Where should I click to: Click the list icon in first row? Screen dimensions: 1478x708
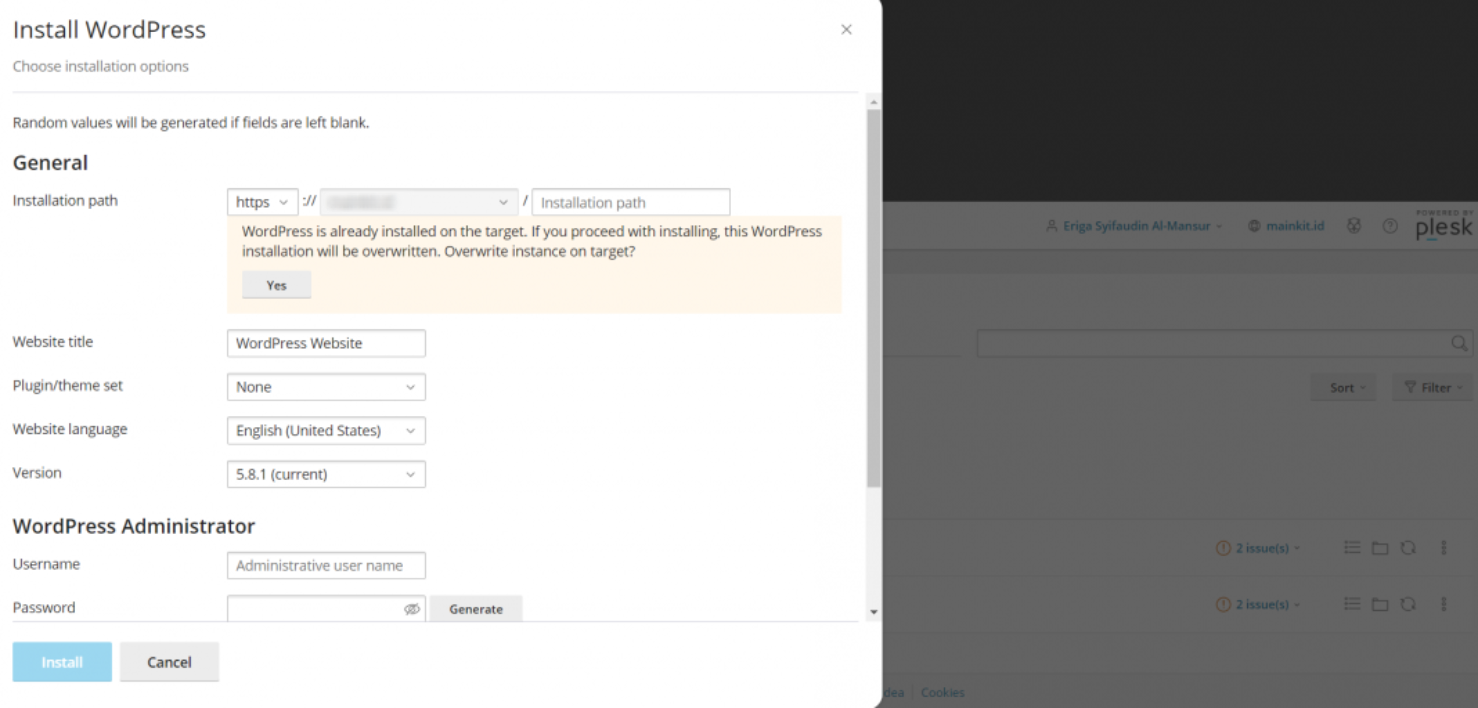click(x=1352, y=548)
